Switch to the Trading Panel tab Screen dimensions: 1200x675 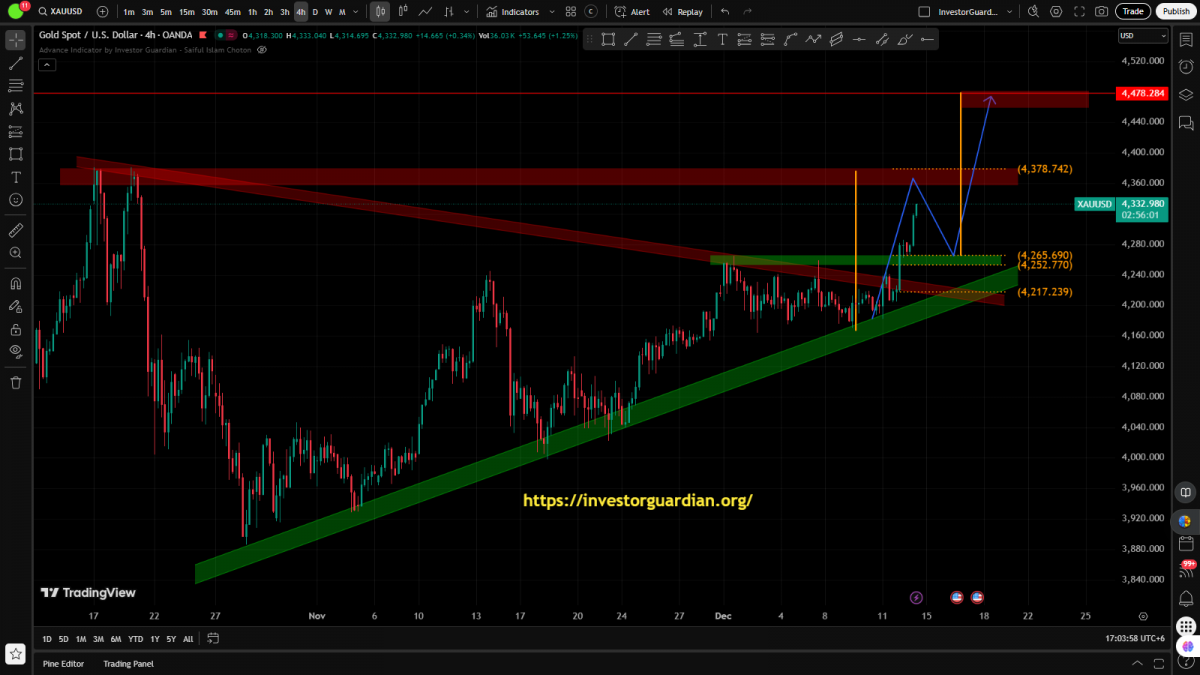[128, 663]
